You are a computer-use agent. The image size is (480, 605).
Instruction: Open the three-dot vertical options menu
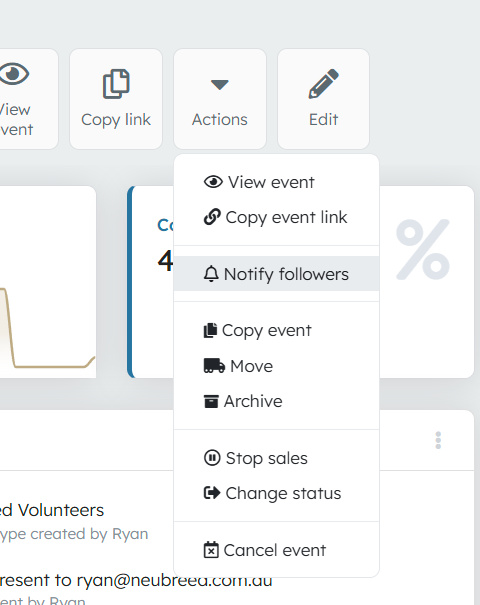point(438,440)
